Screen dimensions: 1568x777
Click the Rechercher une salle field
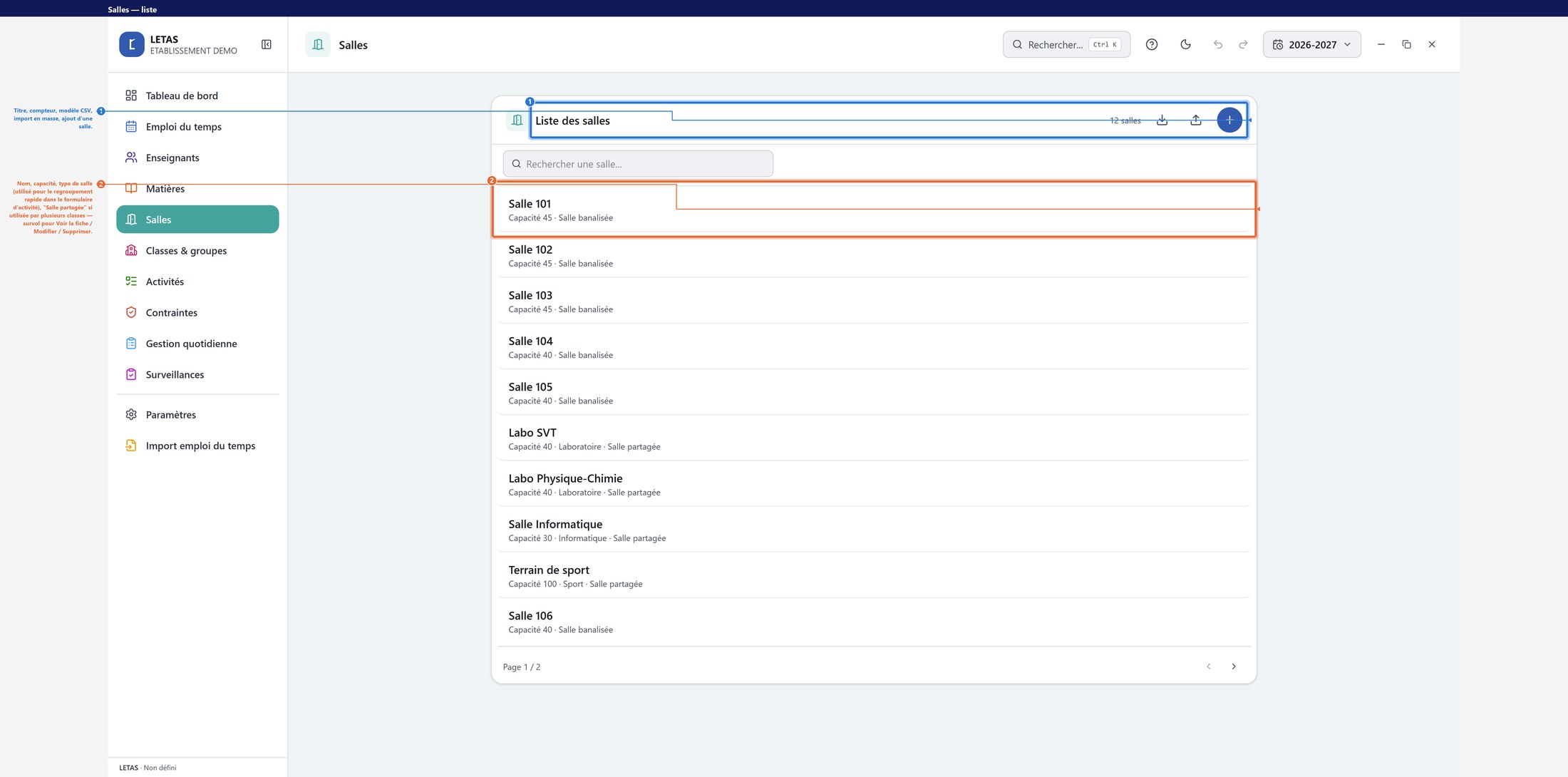pos(638,164)
